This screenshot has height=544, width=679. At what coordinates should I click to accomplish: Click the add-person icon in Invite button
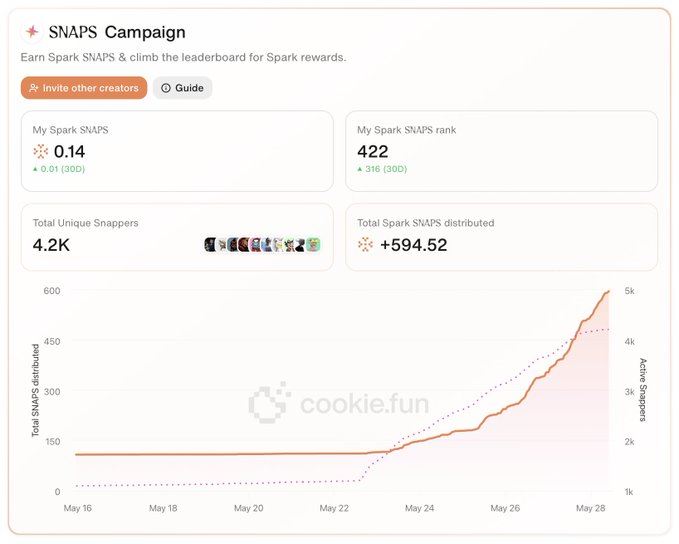tap(34, 88)
